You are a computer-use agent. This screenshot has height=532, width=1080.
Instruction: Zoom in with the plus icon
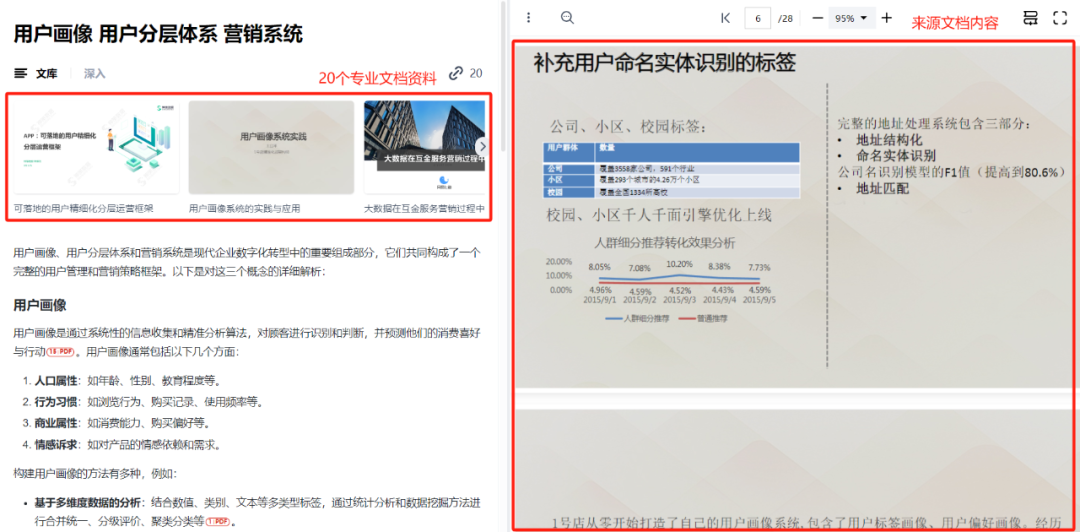pos(886,18)
